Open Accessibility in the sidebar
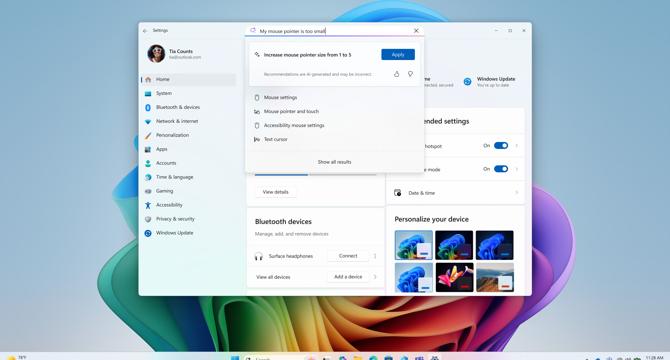Image resolution: width=670 pixels, height=360 pixels. click(x=188, y=205)
